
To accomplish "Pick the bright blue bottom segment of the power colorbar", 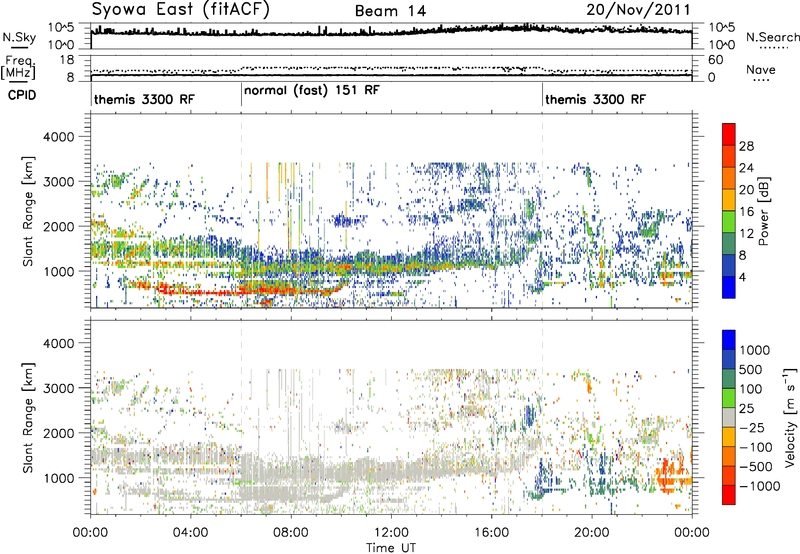I will [729, 287].
